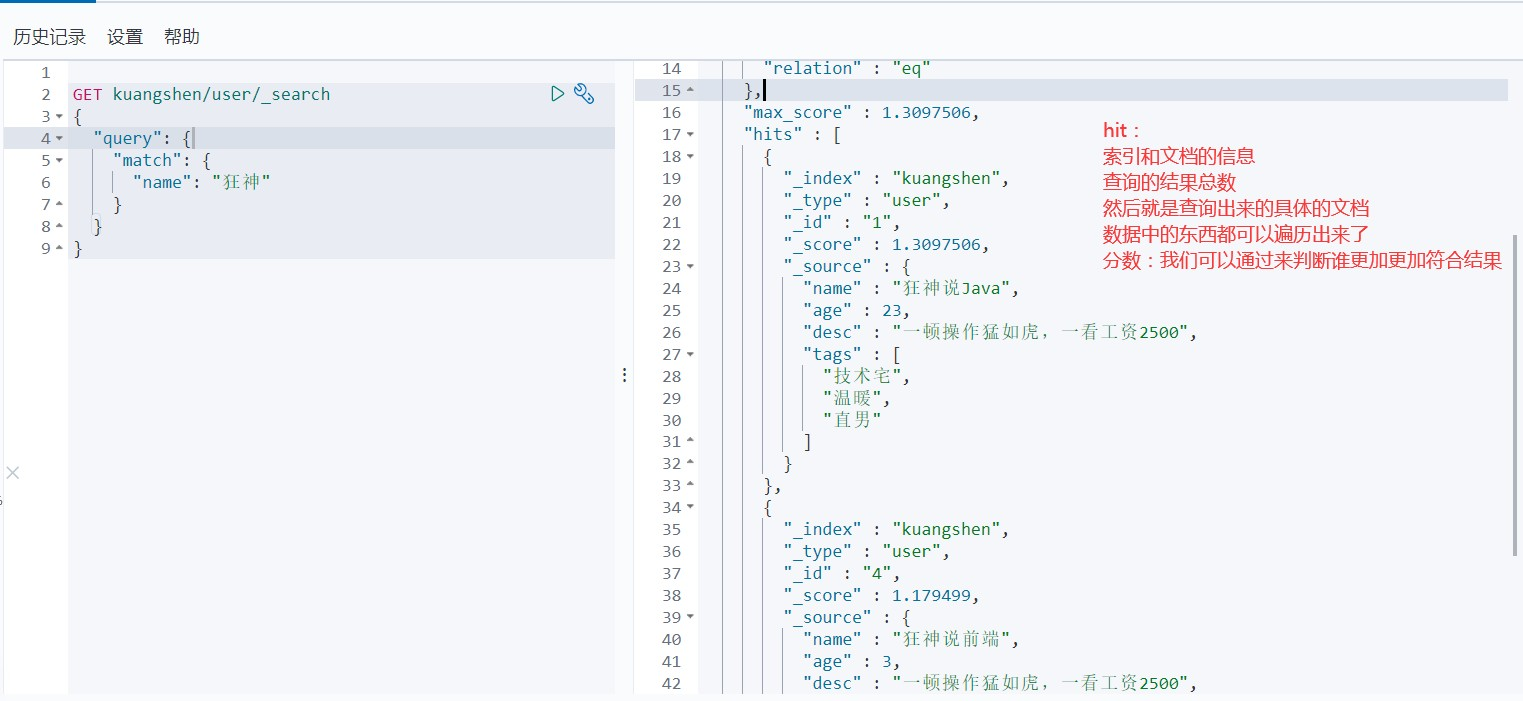Image resolution: width=1523 pixels, height=701 pixels.
Task: Fold the second hit object on response line 34
Action: (x=691, y=507)
